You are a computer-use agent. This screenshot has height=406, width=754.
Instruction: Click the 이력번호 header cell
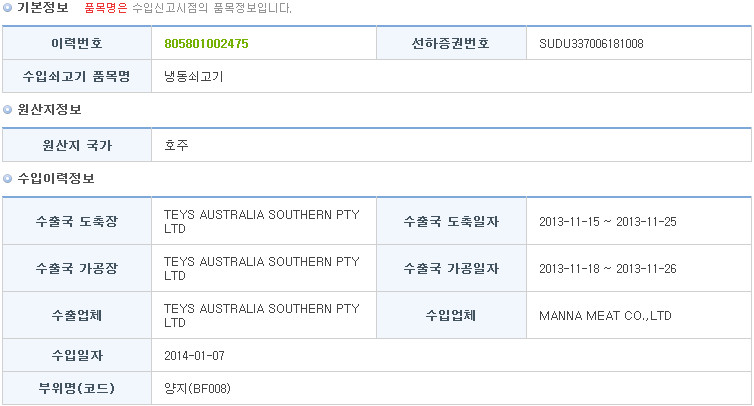point(77,43)
